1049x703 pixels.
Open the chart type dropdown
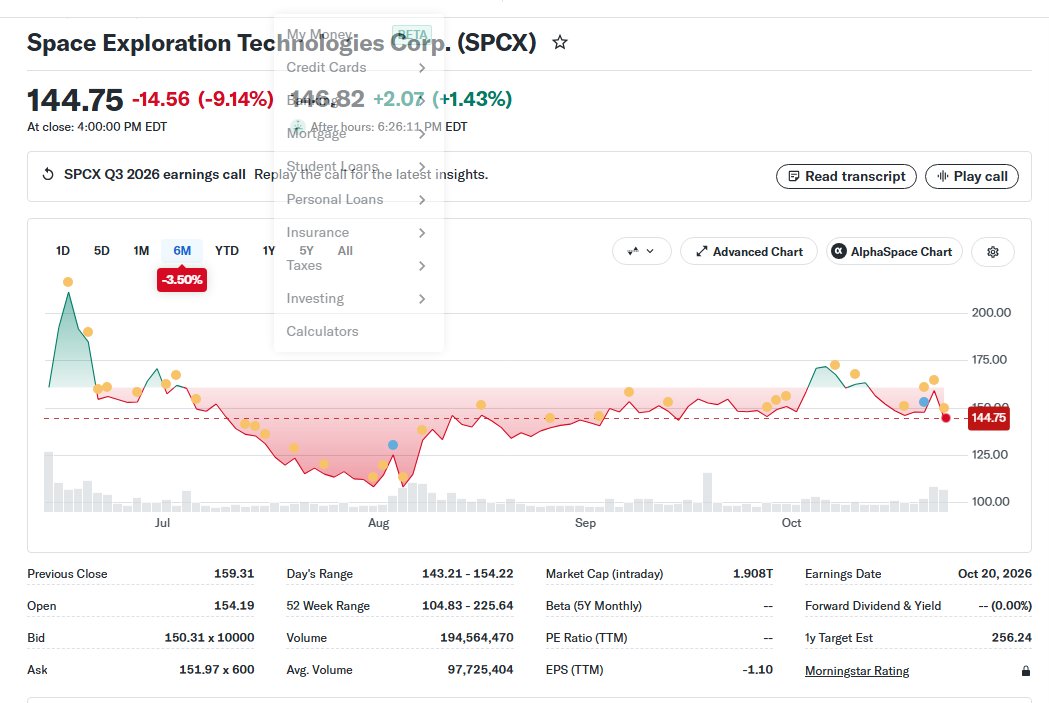(641, 252)
